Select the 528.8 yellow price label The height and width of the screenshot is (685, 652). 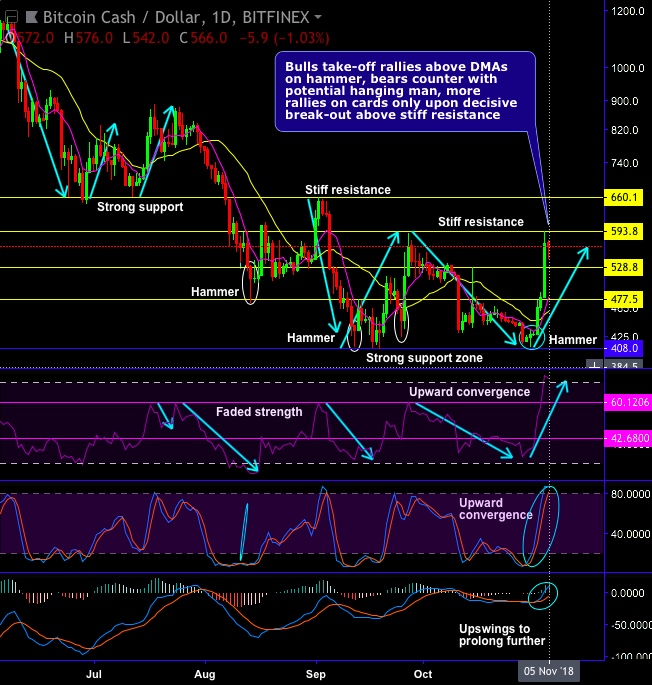pos(624,267)
